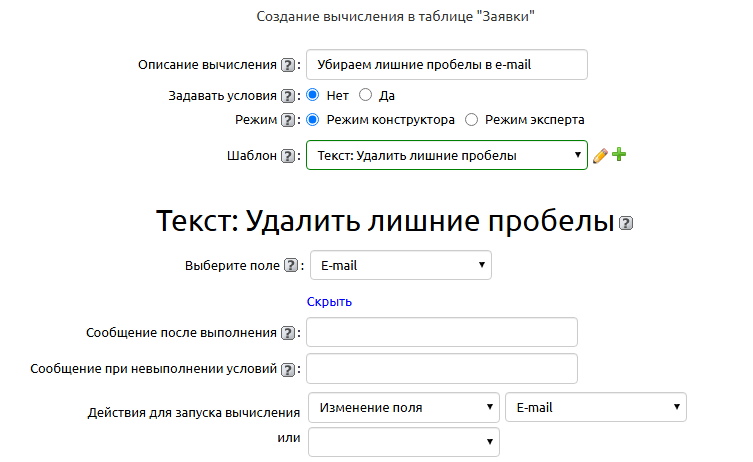Open the empty dropdown after или
This screenshot has width=753, height=462.
(404, 441)
